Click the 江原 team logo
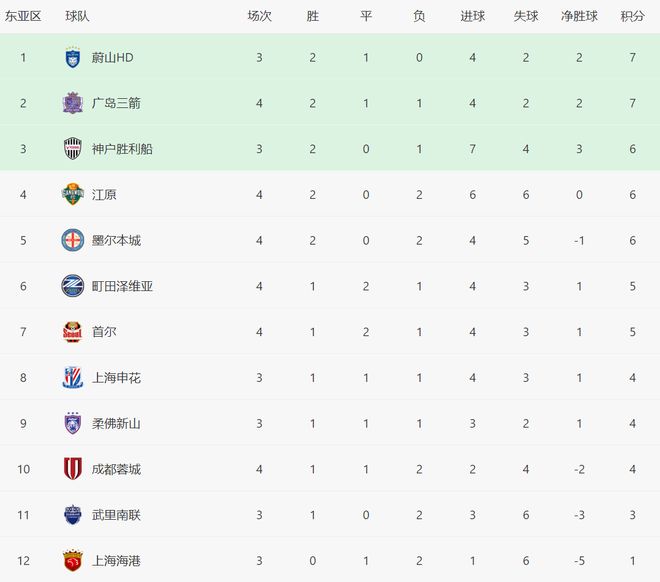The height and width of the screenshot is (582, 660). coord(72,195)
